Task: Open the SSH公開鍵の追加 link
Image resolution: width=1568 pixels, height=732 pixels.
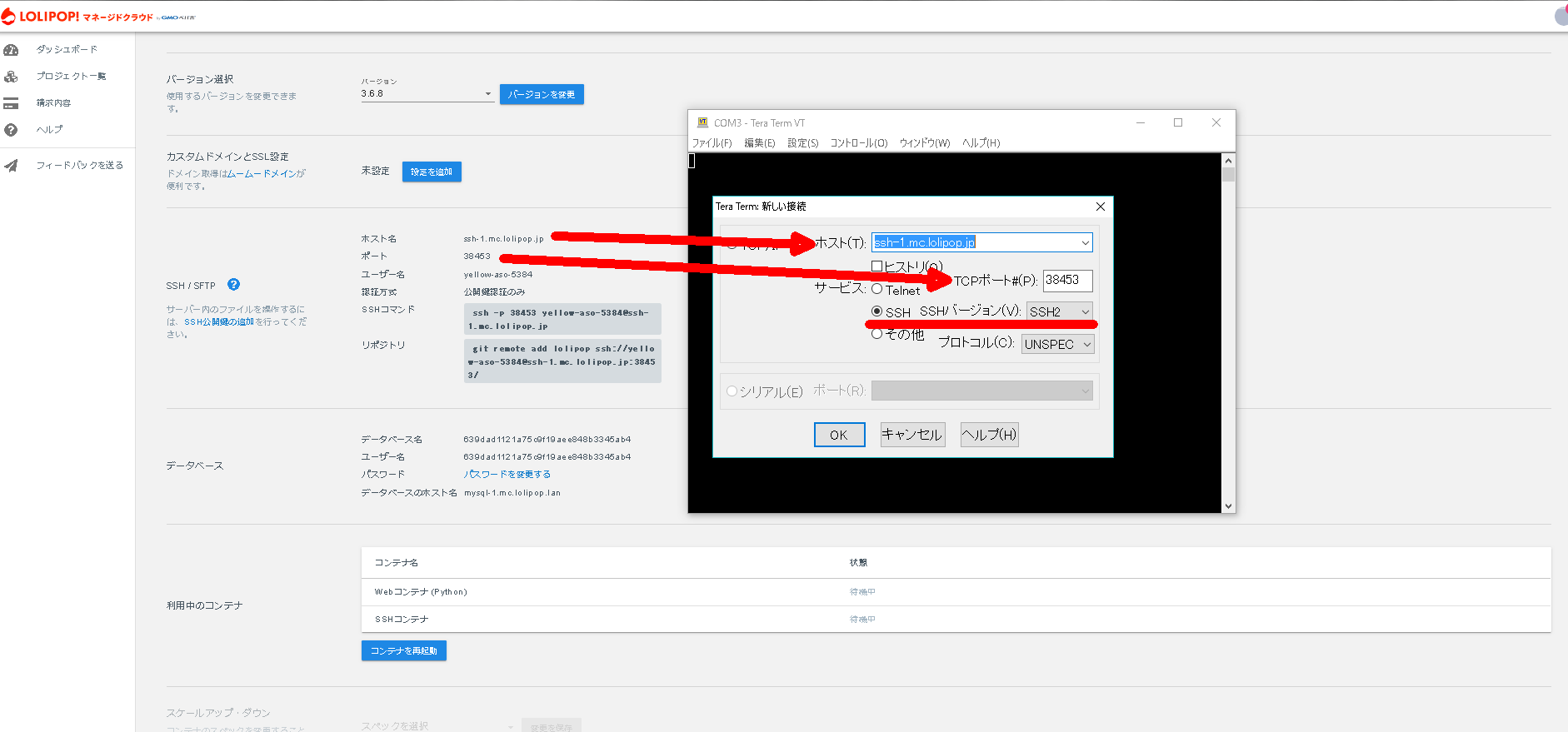Action: pos(218,321)
